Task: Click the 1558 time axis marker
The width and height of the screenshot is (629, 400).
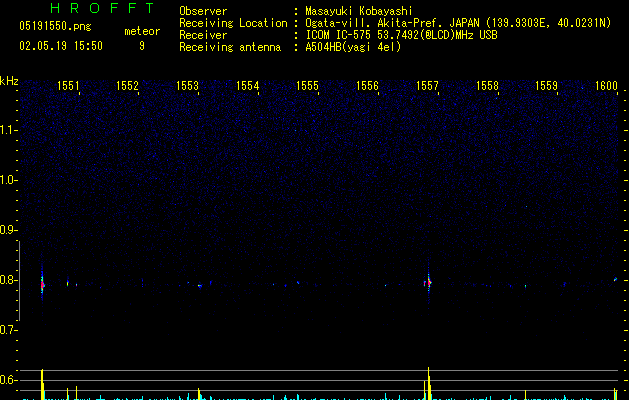Action: [x=487, y=86]
